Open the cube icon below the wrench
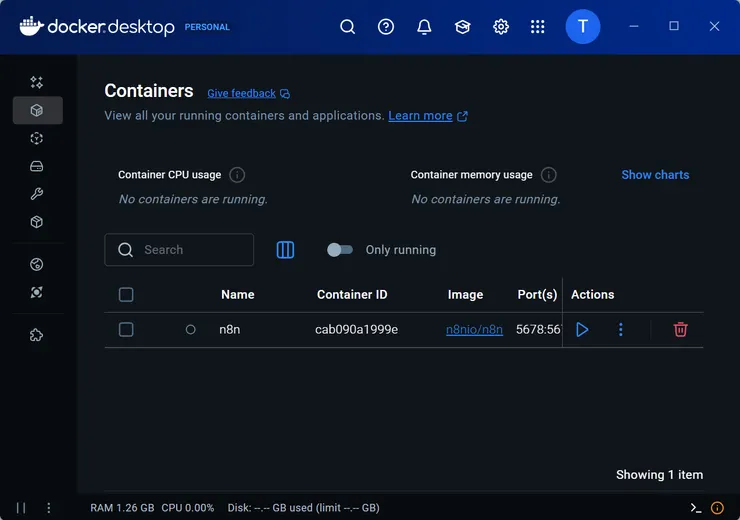Image resolution: width=740 pixels, height=520 pixels. [37, 222]
